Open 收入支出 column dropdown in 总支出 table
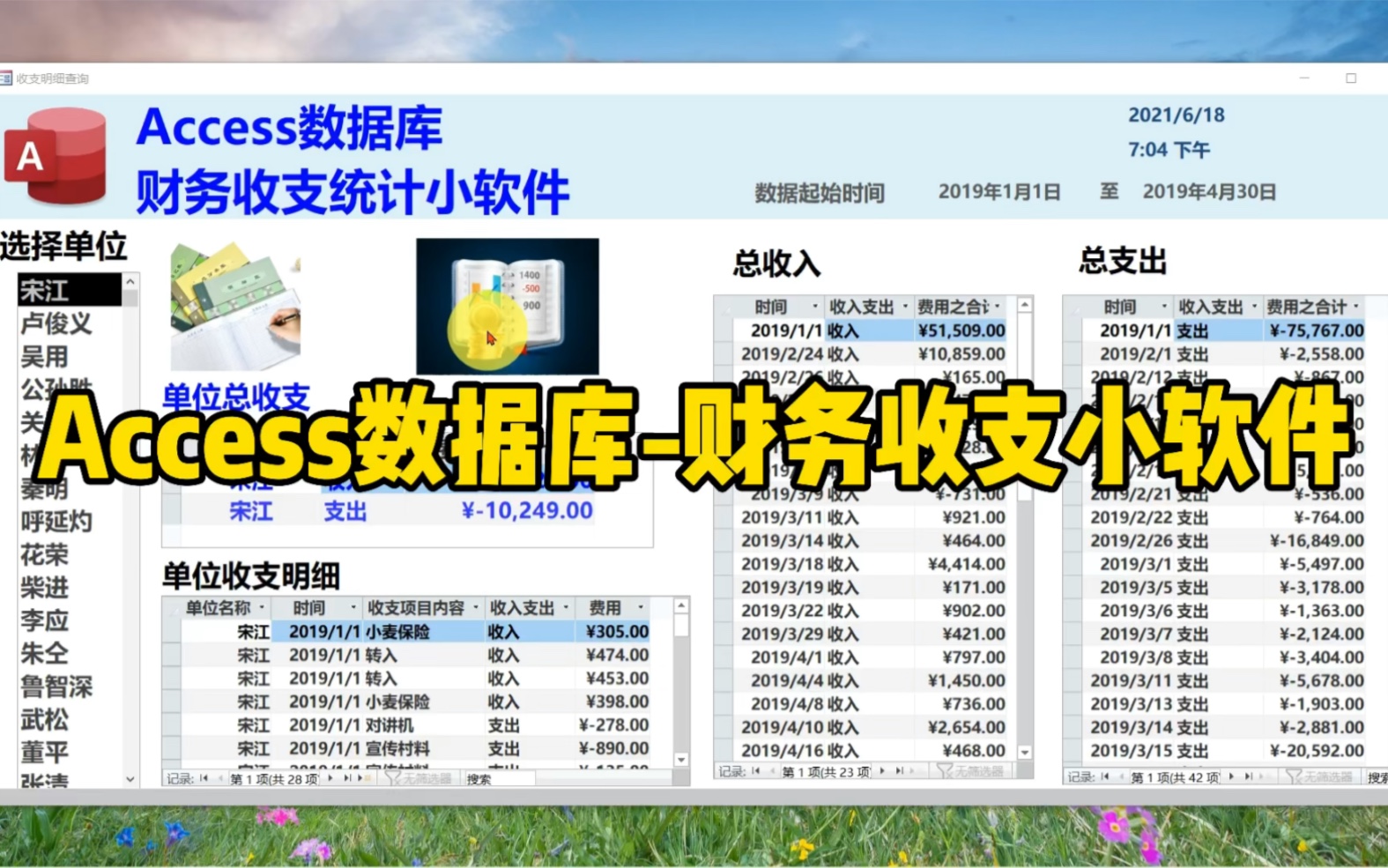 1255,307
